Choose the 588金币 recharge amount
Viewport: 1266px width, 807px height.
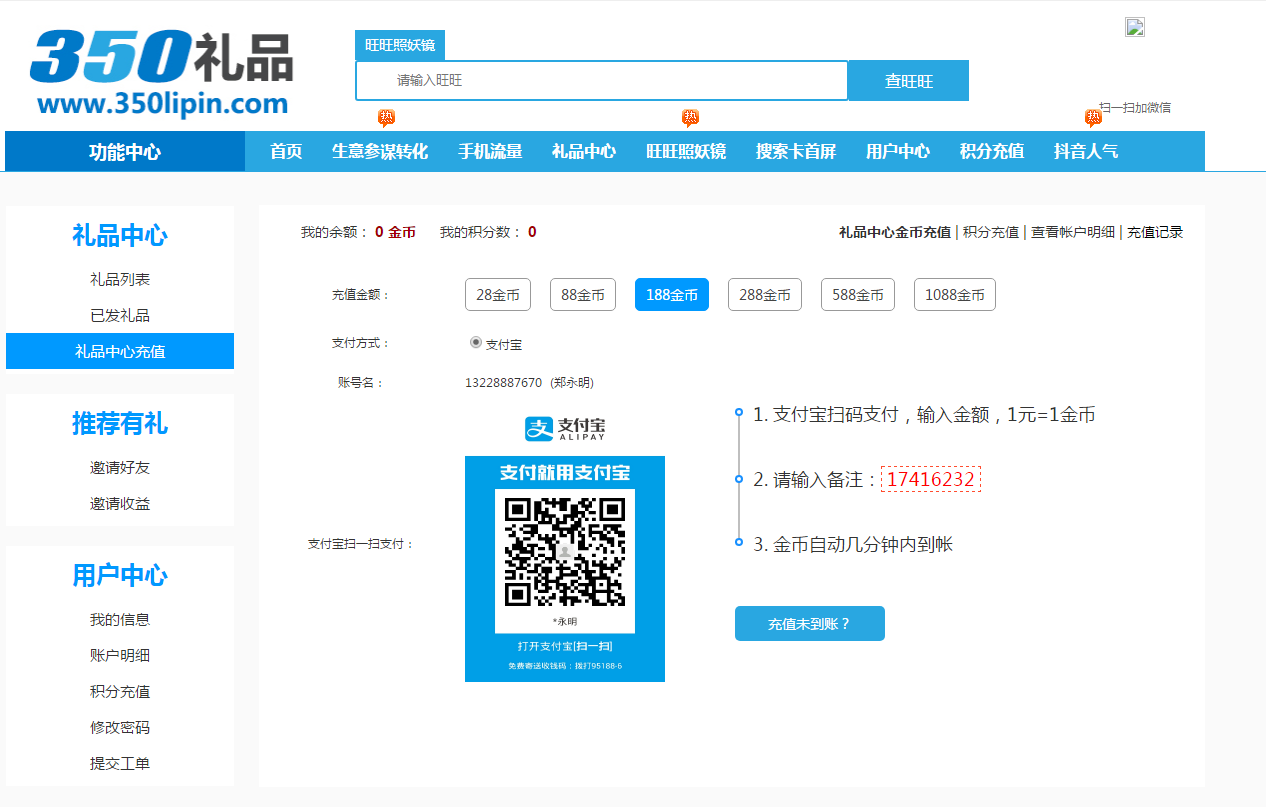click(x=858, y=295)
